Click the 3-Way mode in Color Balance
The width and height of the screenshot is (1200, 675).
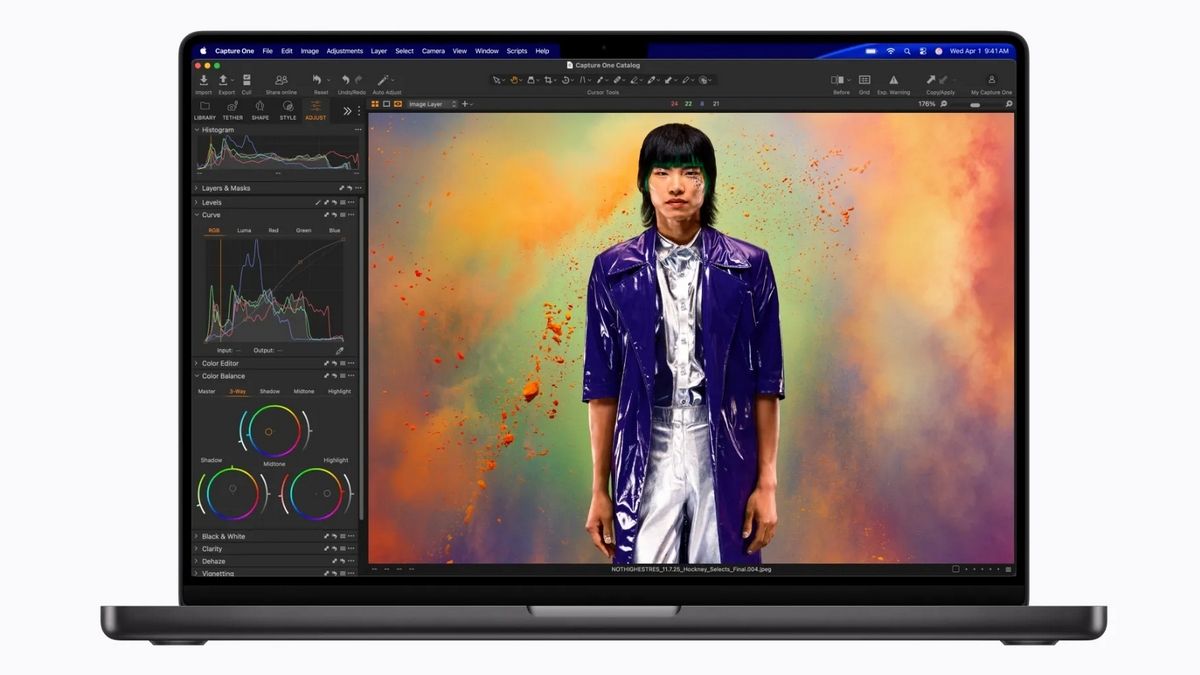239,391
